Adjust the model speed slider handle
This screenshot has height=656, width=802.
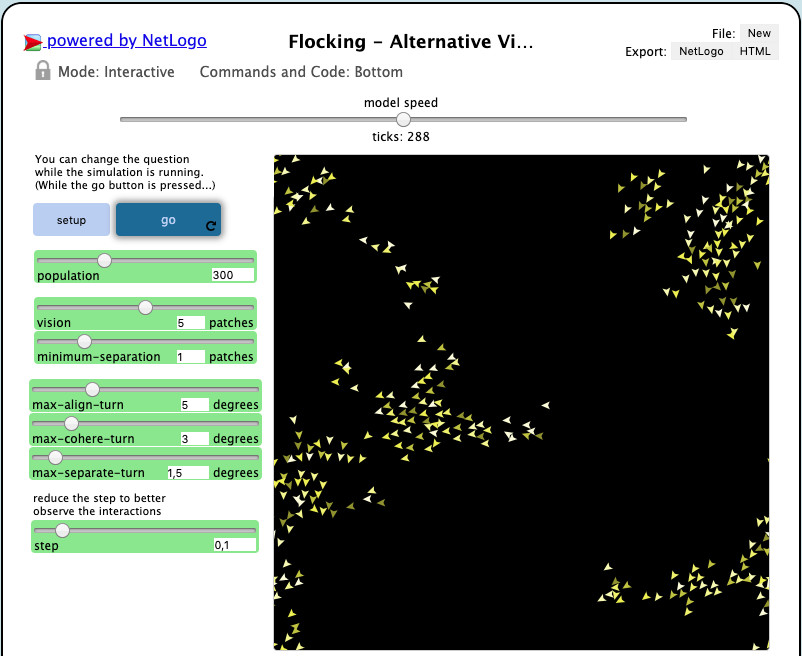pyautogui.click(x=403, y=119)
